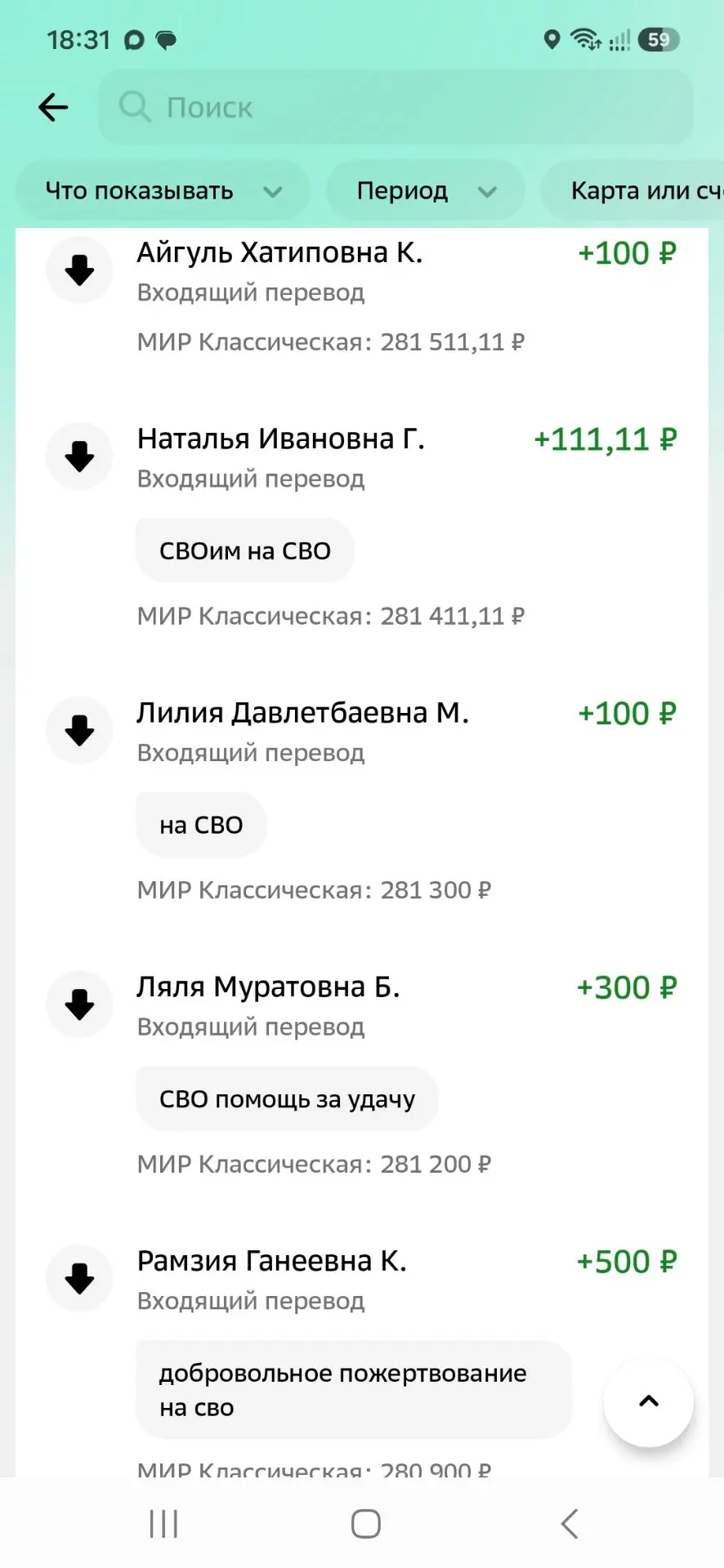Viewport: 724px width, 1568px height.
Task: Select the +500 ₽ amount from Рамзия
Action: coord(627,1262)
